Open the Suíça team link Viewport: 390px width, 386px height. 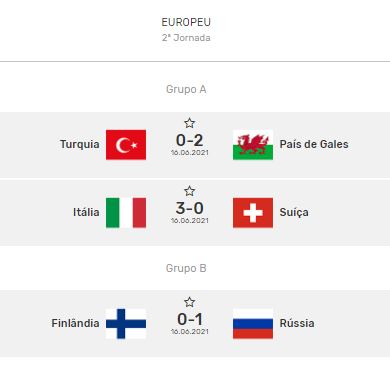294,213
